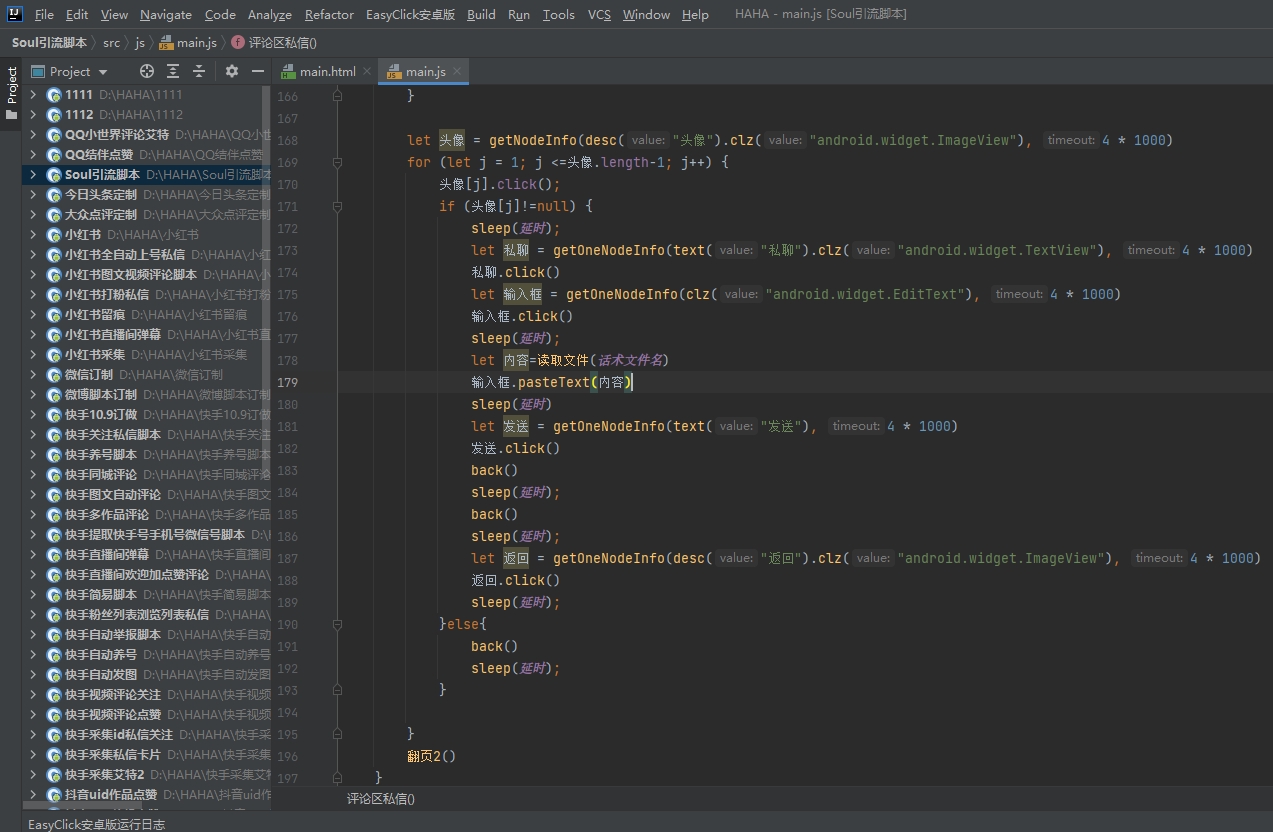The height and width of the screenshot is (832, 1273).
Task: Click the 翻页2() call on line 196
Action: point(431,756)
